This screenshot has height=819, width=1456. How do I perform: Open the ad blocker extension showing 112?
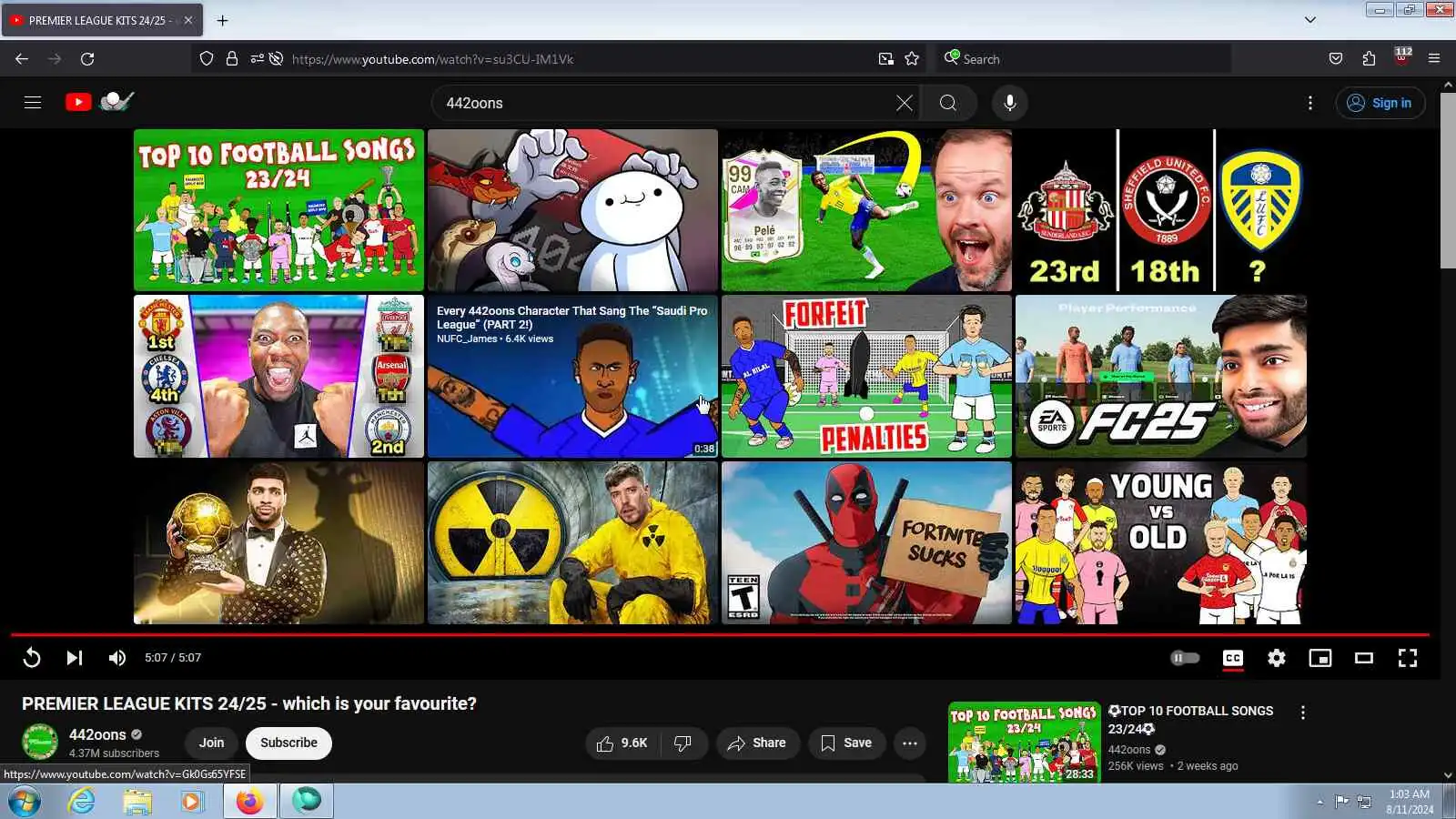[1402, 56]
